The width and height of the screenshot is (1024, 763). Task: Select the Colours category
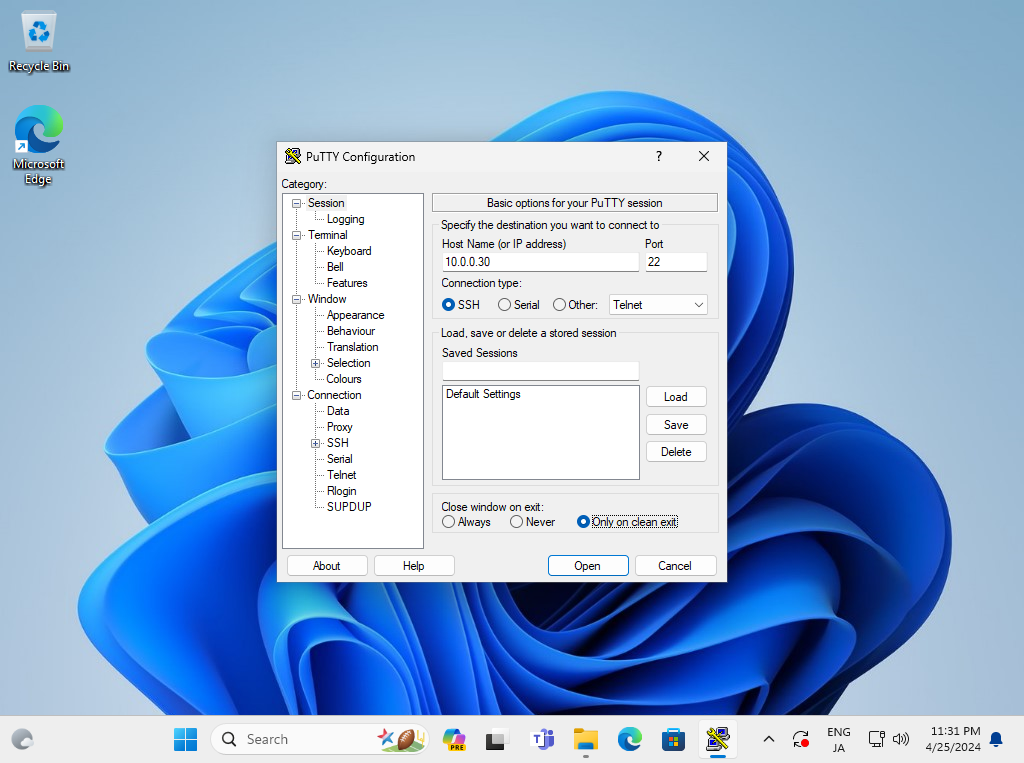pyautogui.click(x=344, y=379)
